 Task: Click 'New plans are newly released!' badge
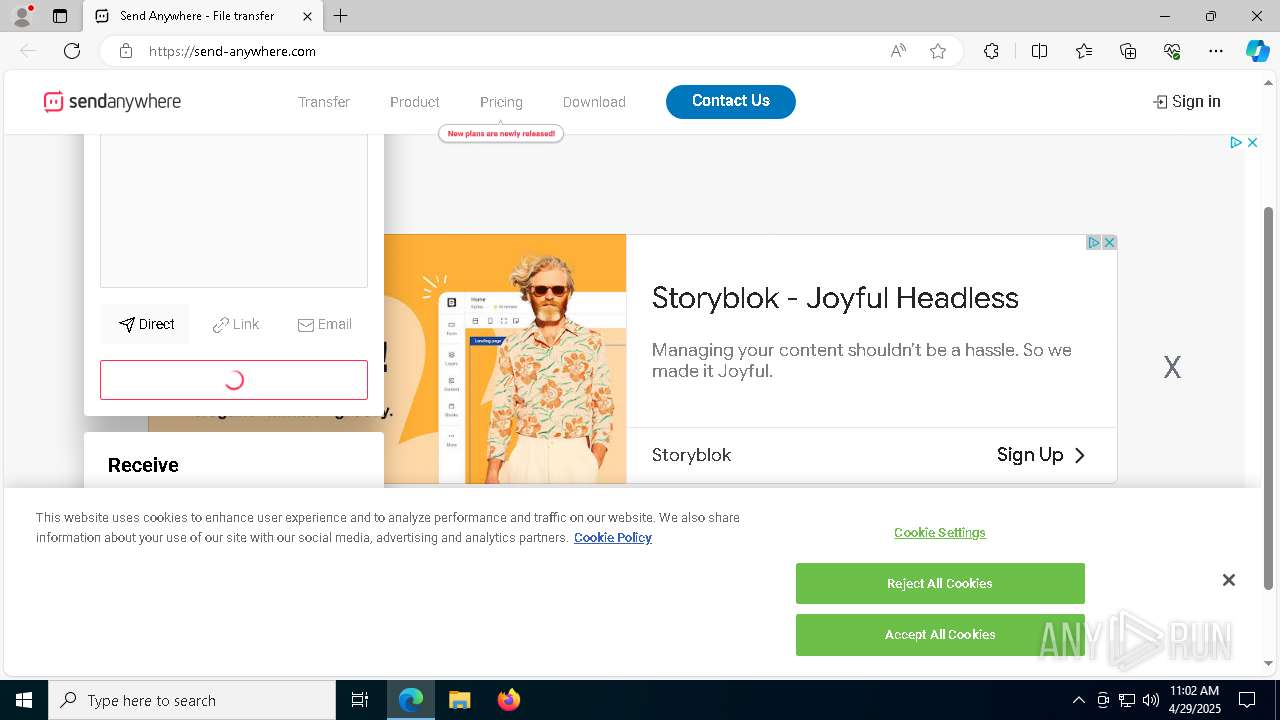(501, 133)
